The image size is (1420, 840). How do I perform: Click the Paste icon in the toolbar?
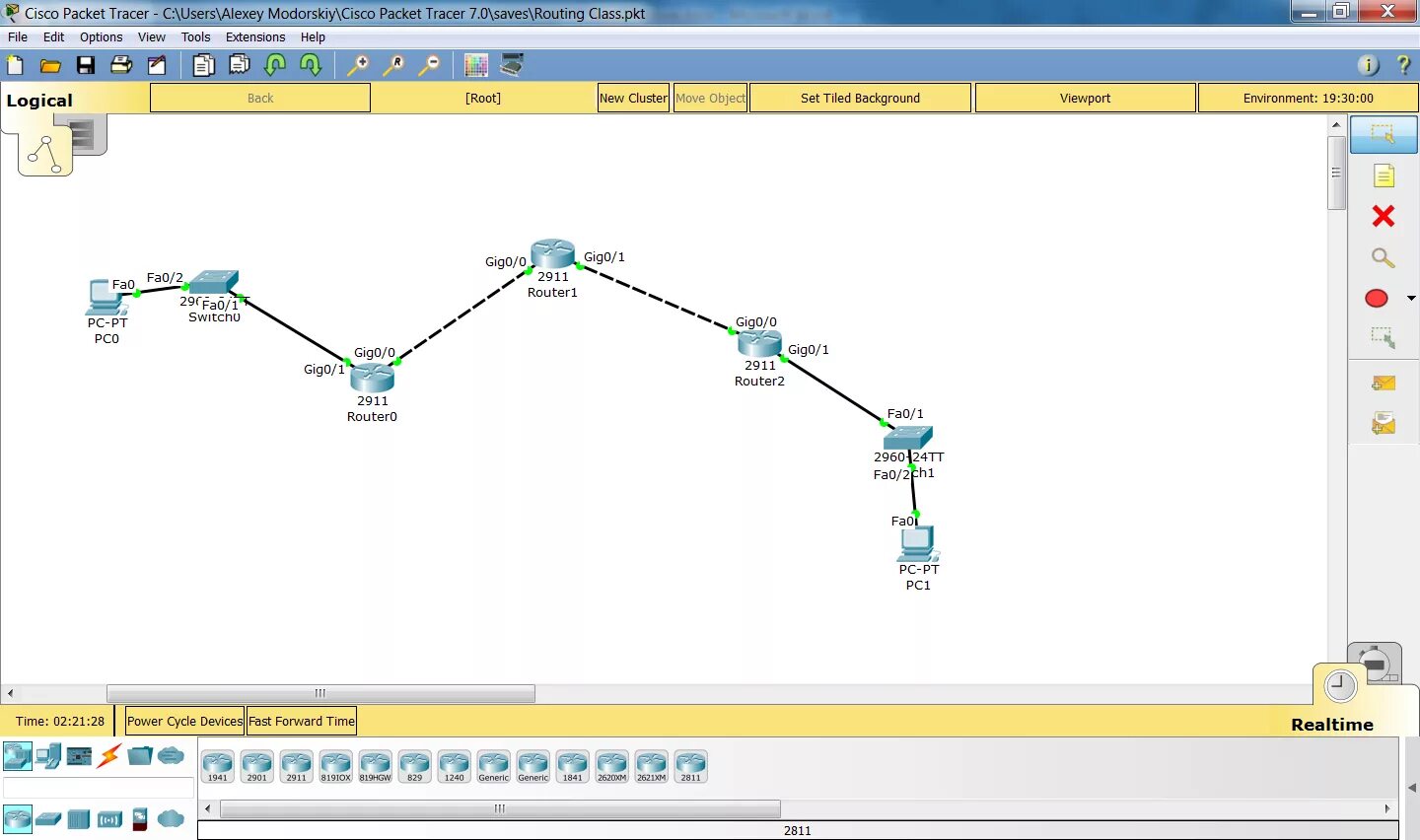tap(240, 66)
